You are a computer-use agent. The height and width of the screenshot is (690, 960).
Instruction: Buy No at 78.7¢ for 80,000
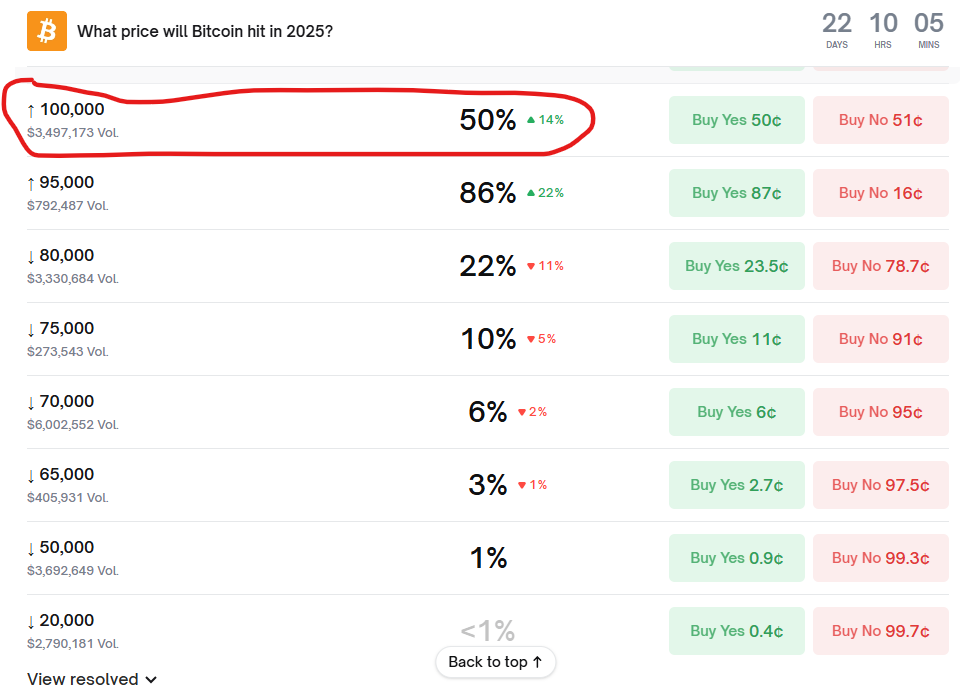click(880, 266)
